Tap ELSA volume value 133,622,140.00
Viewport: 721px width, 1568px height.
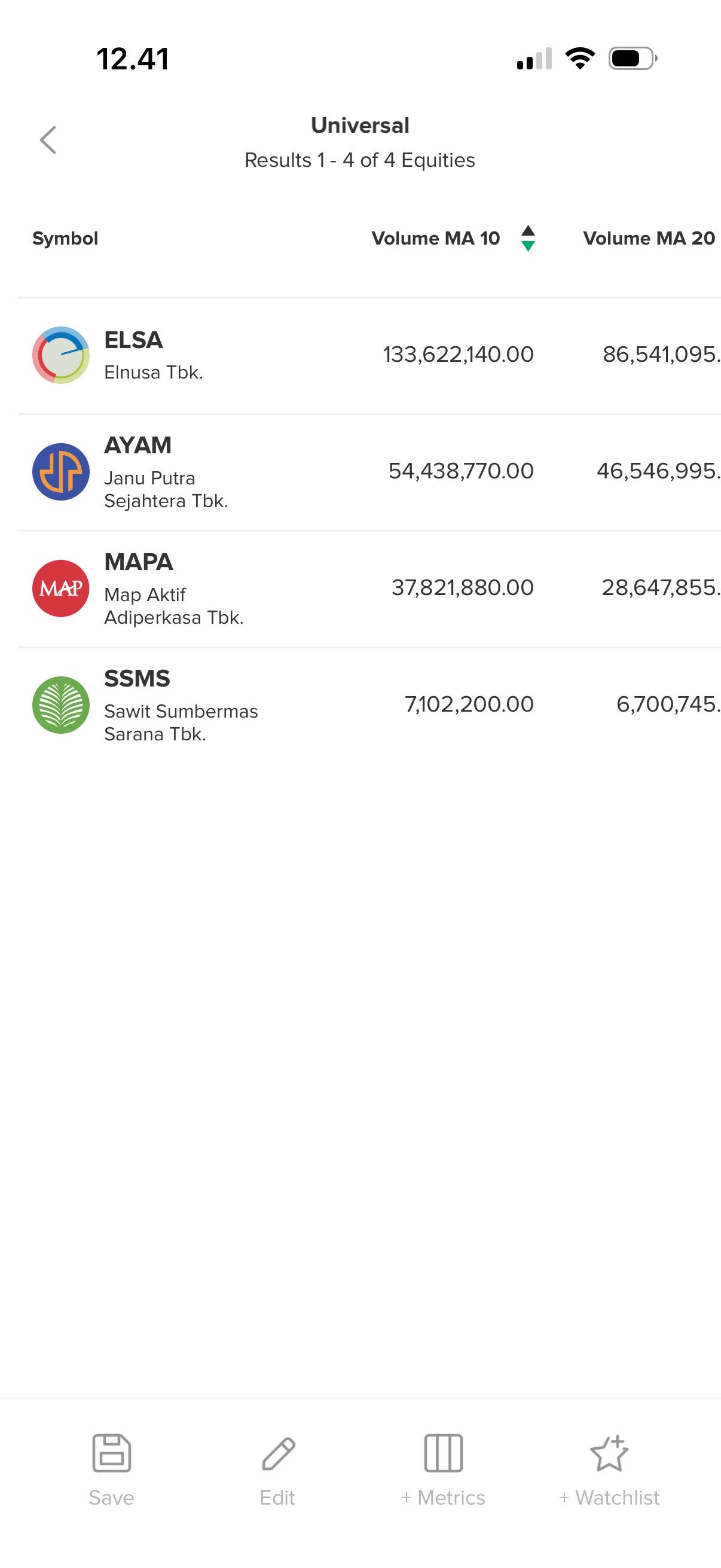coord(458,354)
